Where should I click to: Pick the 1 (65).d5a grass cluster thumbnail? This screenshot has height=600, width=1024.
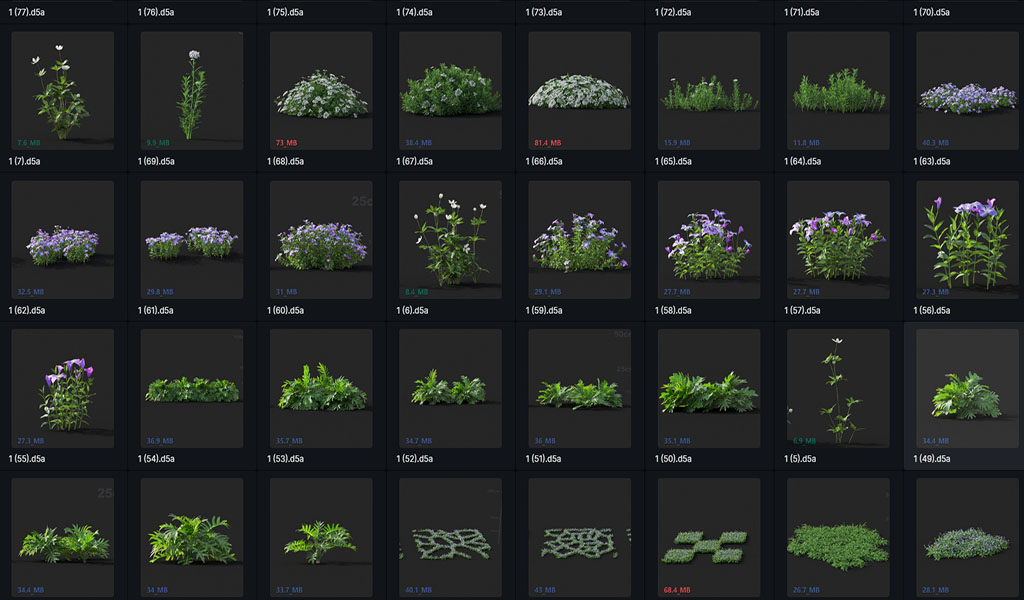708,90
